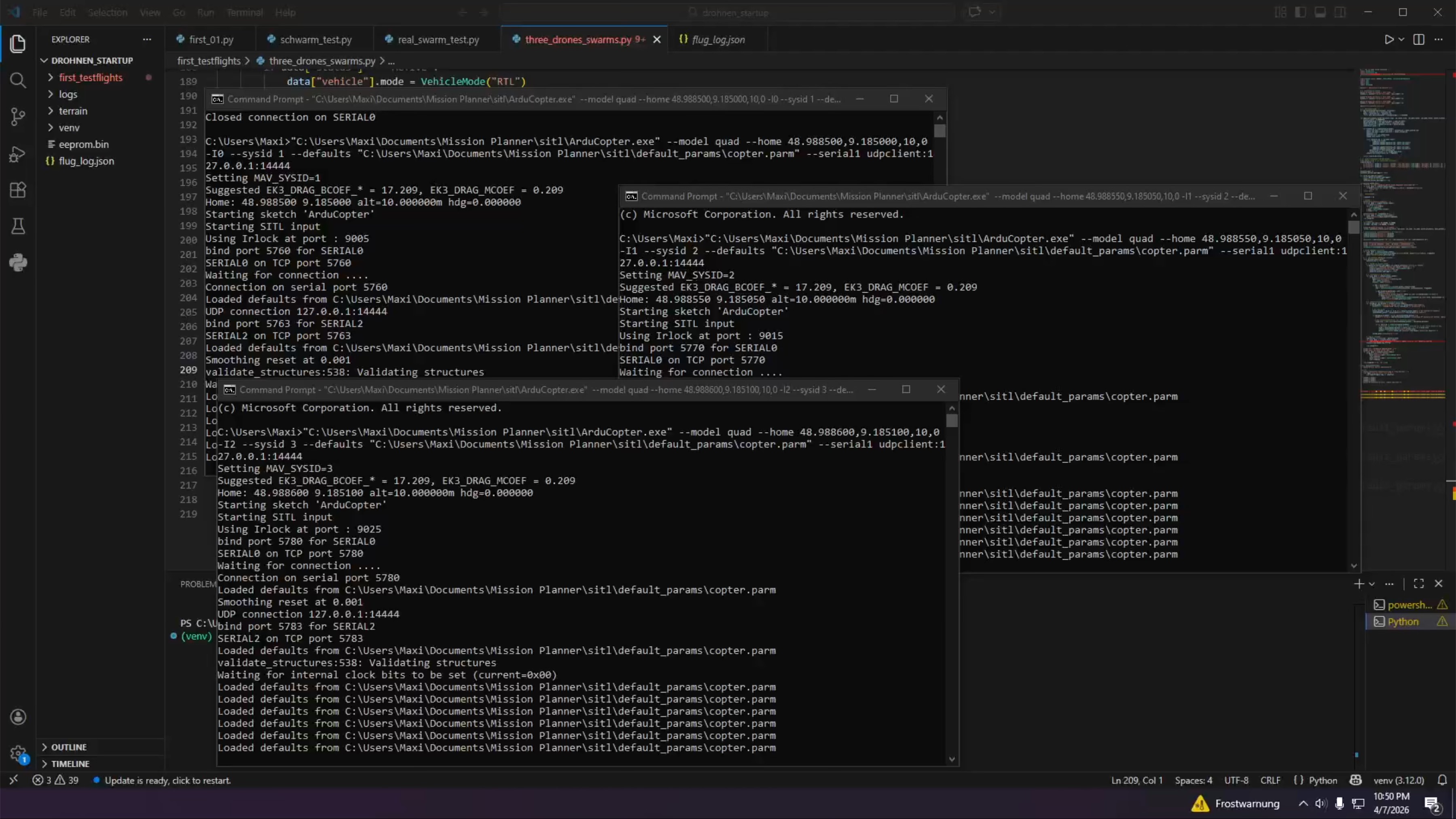Viewport: 1456px width, 819px height.
Task: Toggle the panel layout icon
Action: pyautogui.click(x=1321, y=13)
